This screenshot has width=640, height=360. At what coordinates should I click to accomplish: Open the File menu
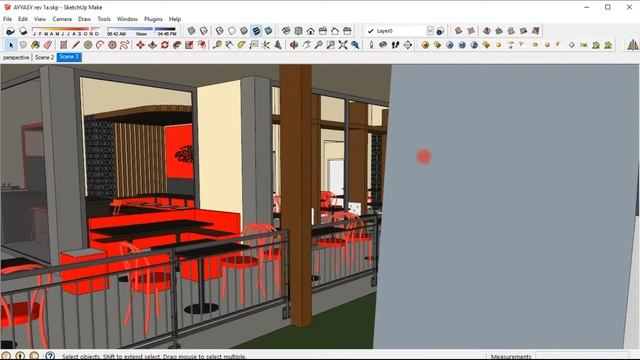(7, 19)
